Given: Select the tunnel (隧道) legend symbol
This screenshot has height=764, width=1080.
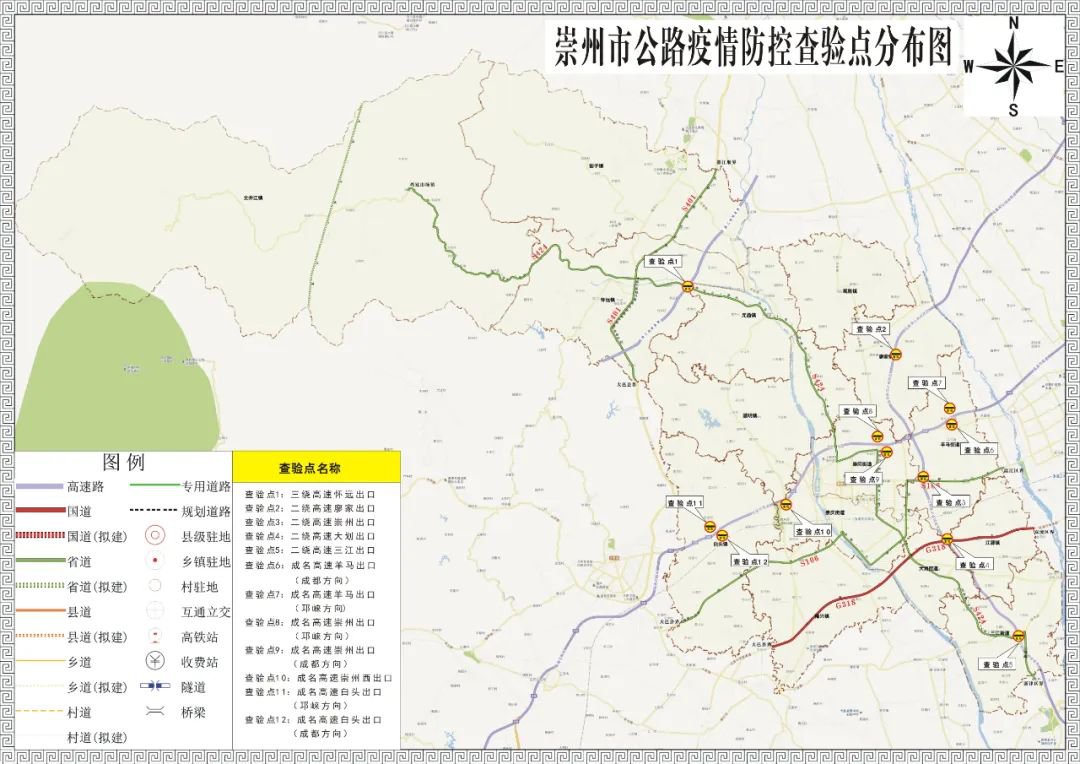Looking at the screenshot, I should pyautogui.click(x=155, y=687).
